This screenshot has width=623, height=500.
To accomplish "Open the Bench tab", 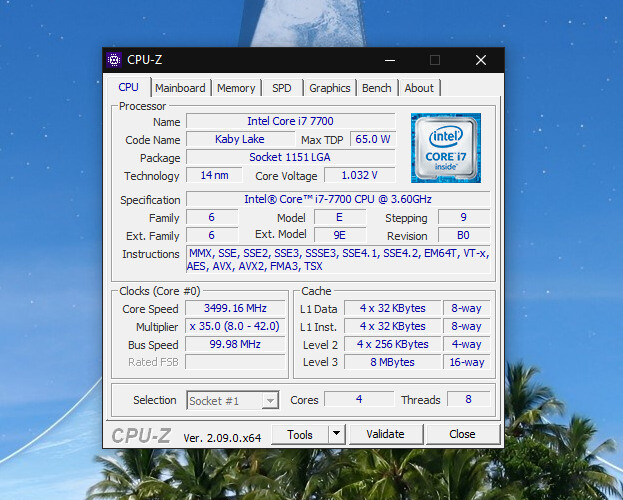I will (377, 88).
